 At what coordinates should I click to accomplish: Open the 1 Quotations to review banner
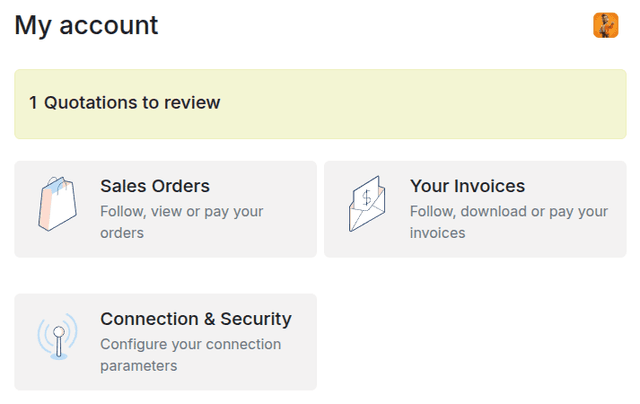tap(320, 103)
